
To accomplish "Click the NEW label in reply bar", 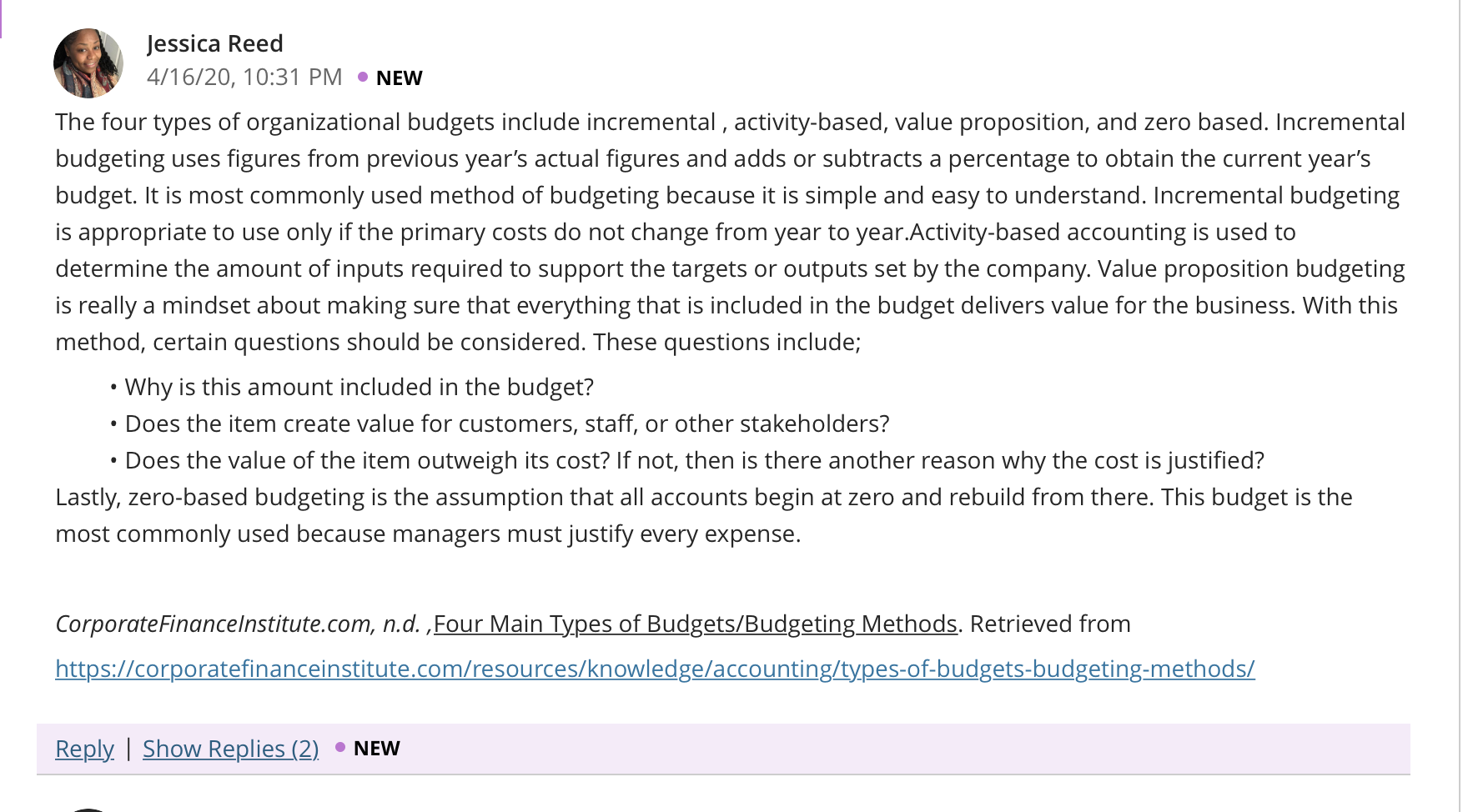I will click(376, 748).
